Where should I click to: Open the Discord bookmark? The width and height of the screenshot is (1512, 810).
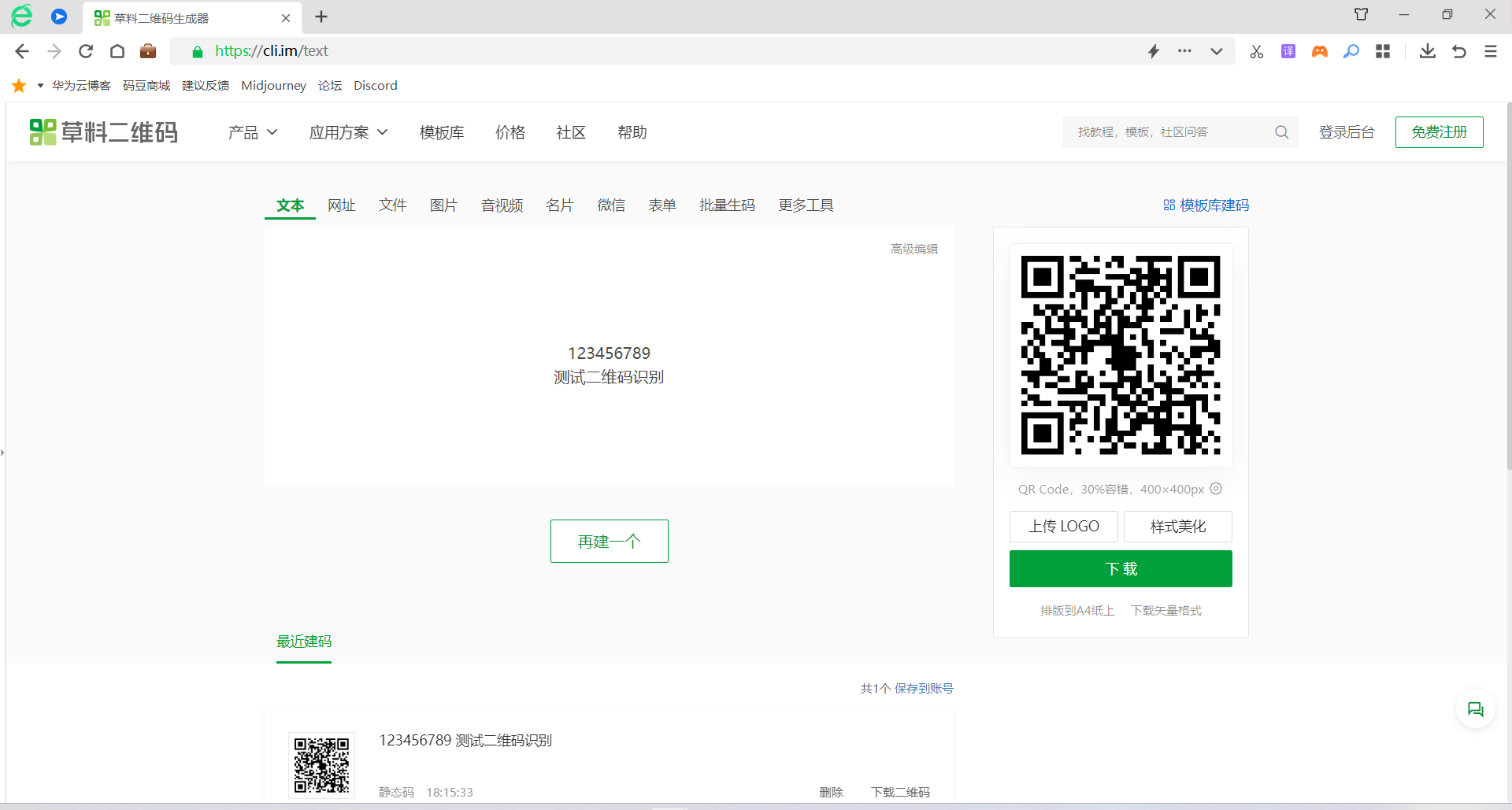click(x=376, y=85)
